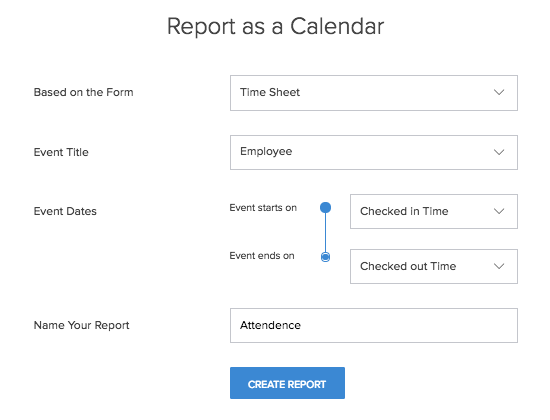Open the Employee event title dropdown
The width and height of the screenshot is (550, 420).
[374, 152]
